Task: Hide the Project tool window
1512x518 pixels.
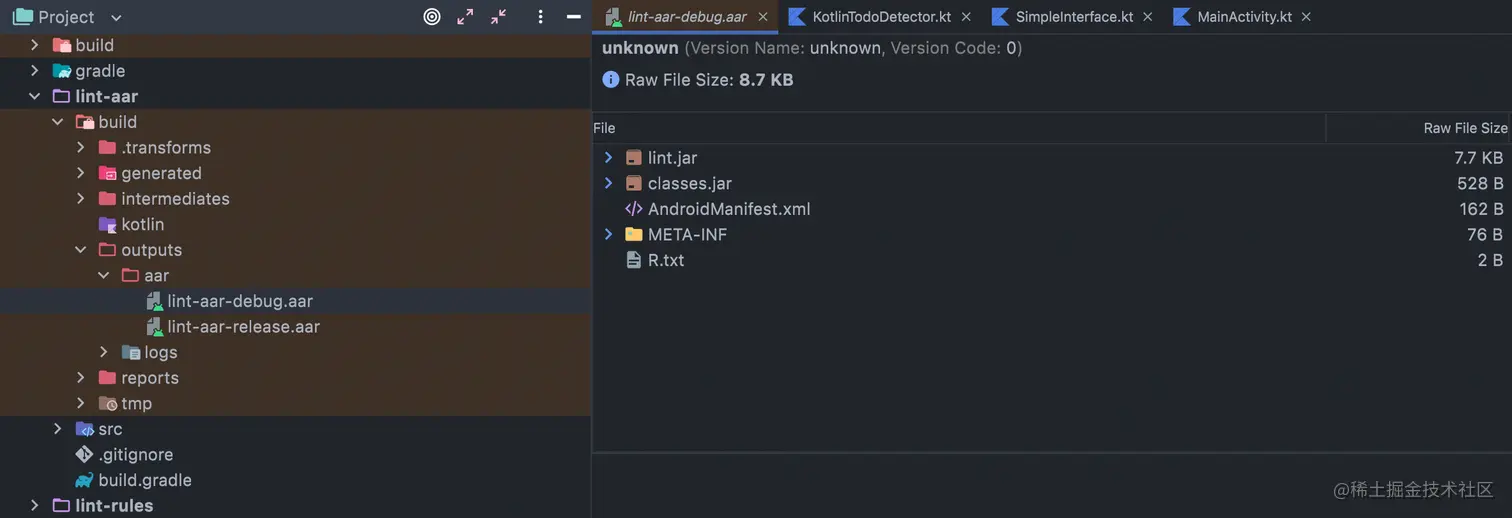Action: pyautogui.click(x=573, y=17)
